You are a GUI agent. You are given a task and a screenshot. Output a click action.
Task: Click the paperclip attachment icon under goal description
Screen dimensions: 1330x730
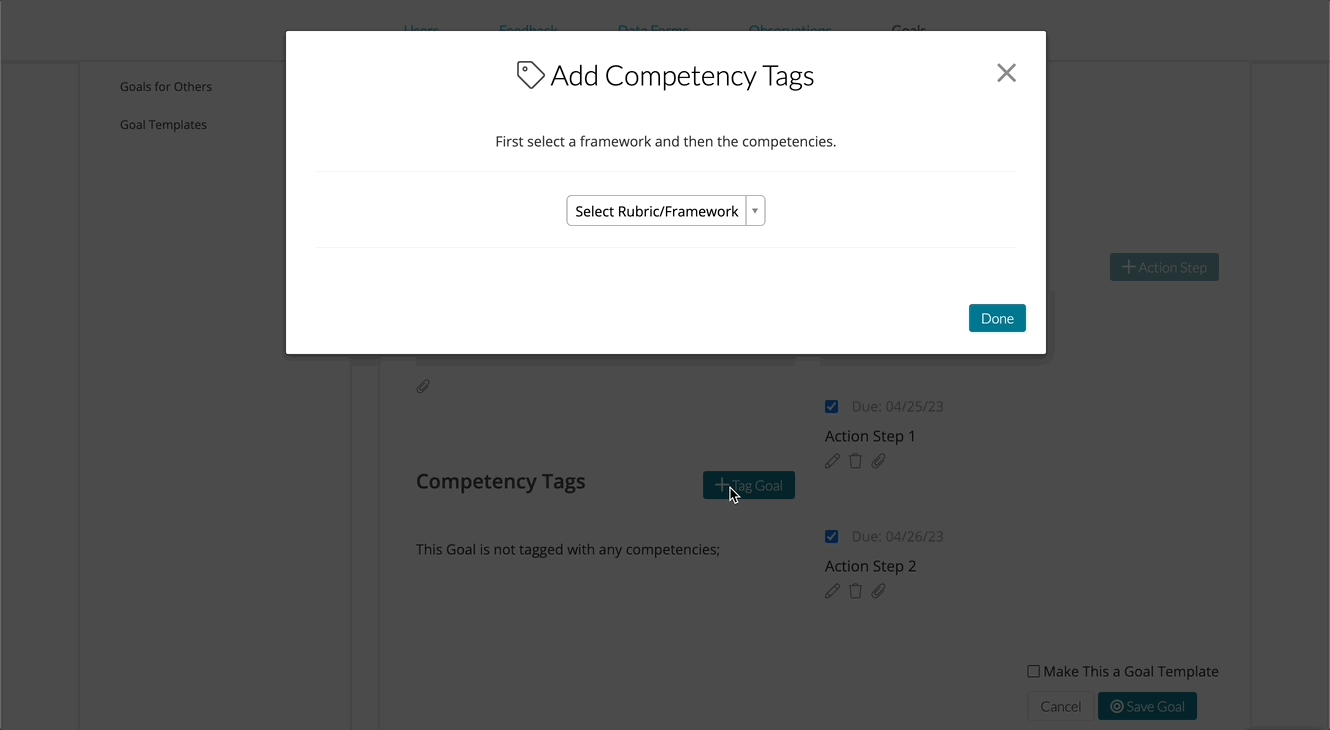point(423,386)
